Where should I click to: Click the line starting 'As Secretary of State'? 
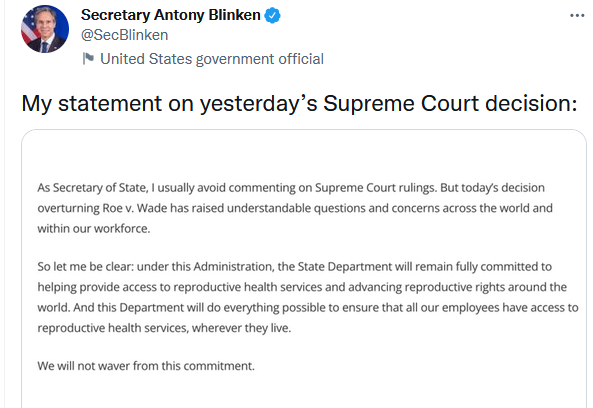click(291, 188)
